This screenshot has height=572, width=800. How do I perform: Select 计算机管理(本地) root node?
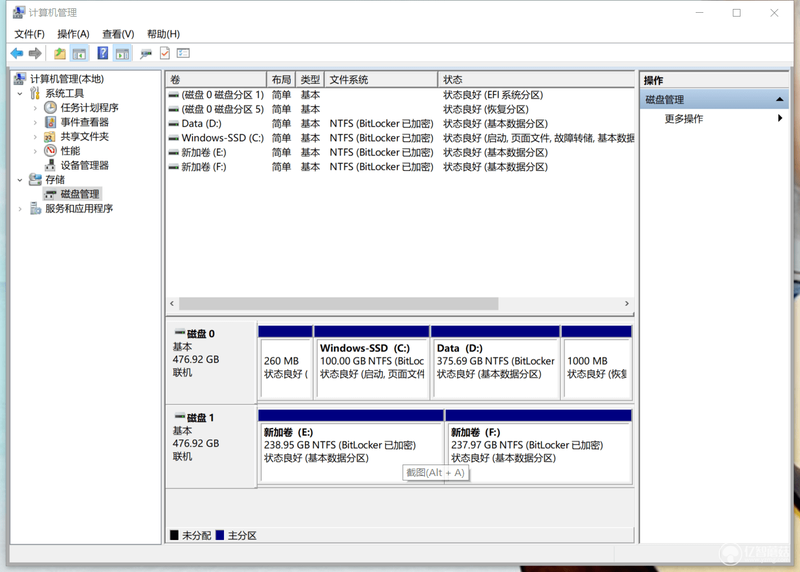point(66,79)
